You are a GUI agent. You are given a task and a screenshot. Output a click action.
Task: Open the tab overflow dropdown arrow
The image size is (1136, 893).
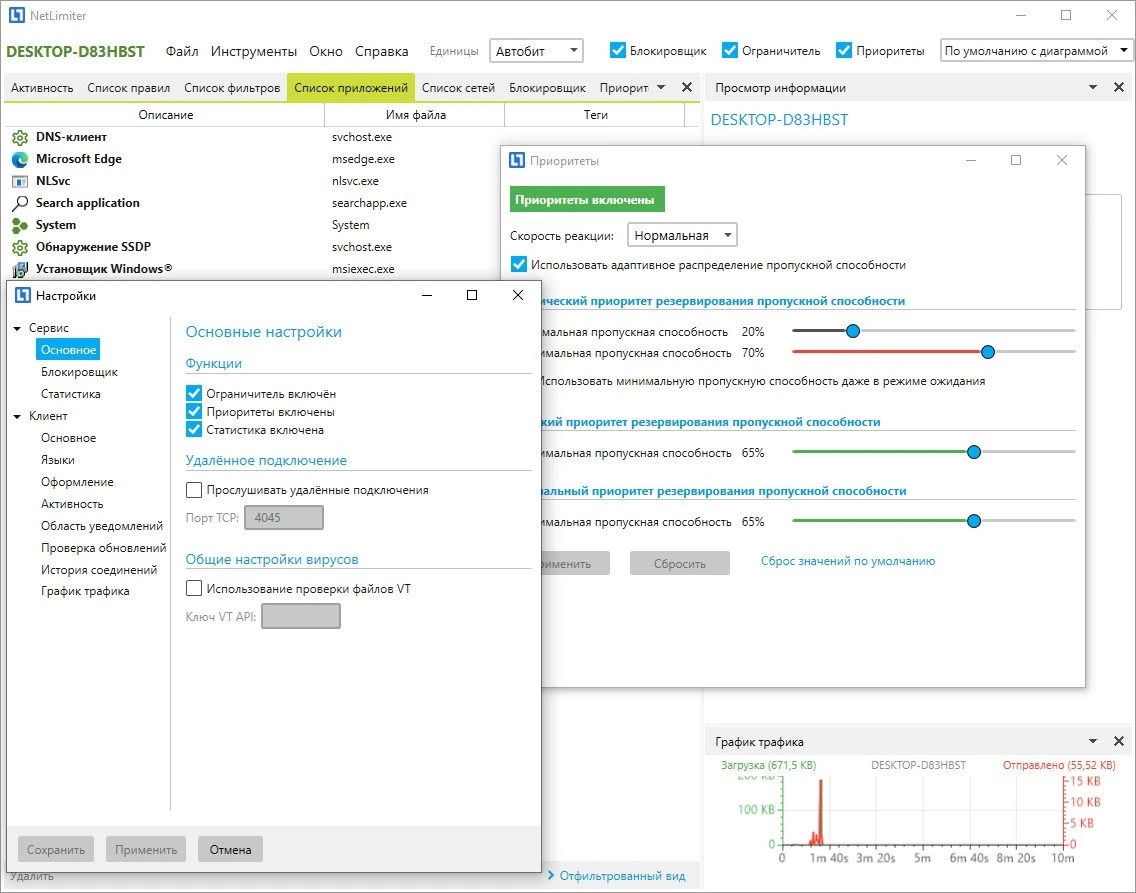point(661,88)
